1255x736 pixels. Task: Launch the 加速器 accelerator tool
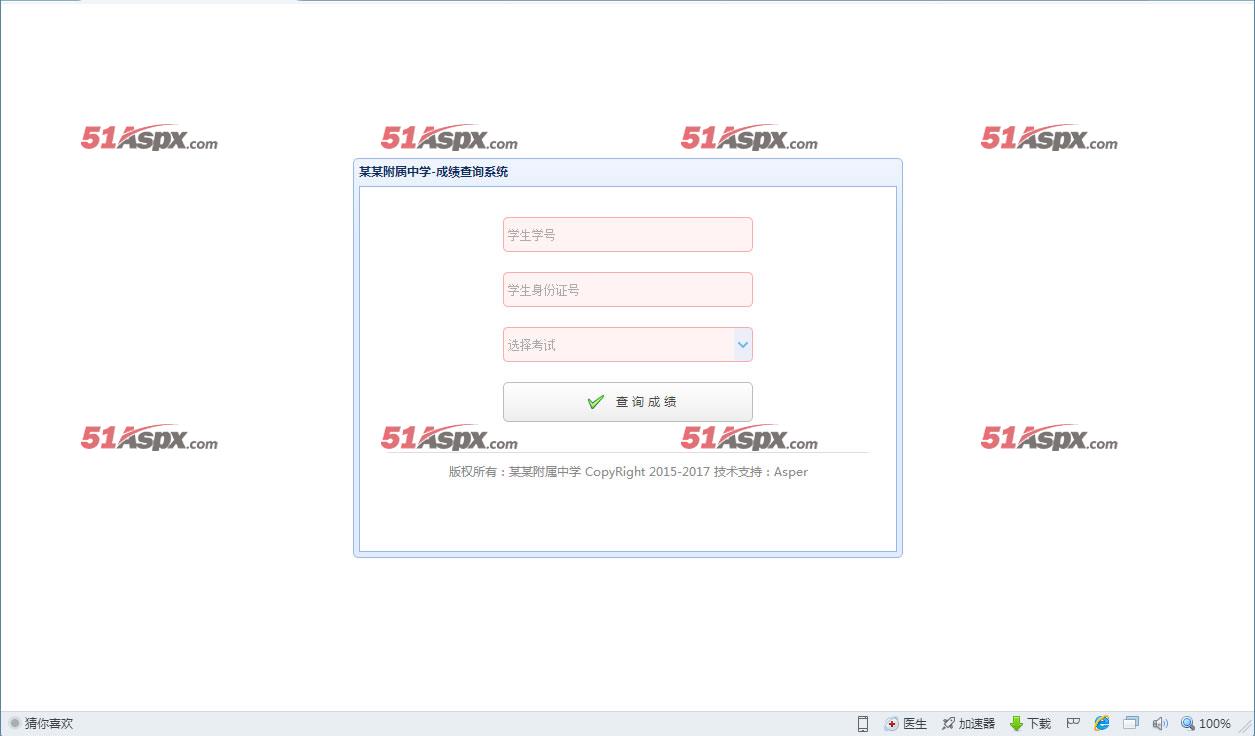[x=968, y=724]
